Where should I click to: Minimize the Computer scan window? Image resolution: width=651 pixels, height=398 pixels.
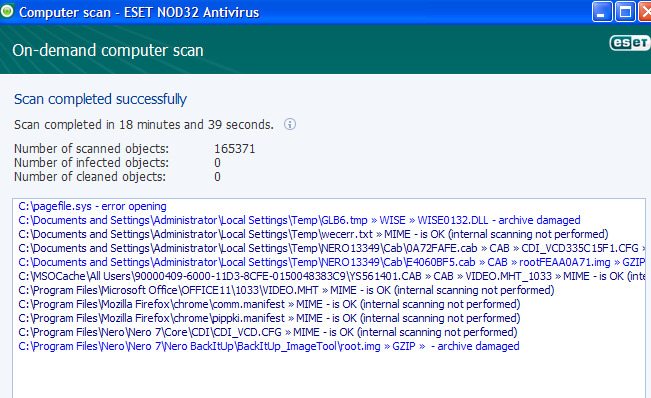[x=602, y=12]
